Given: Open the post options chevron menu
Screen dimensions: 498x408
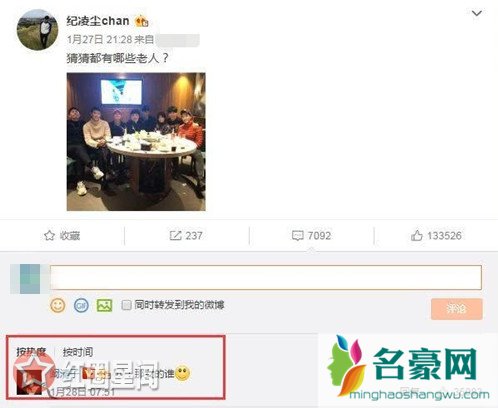Looking at the screenshot, I should [x=477, y=13].
